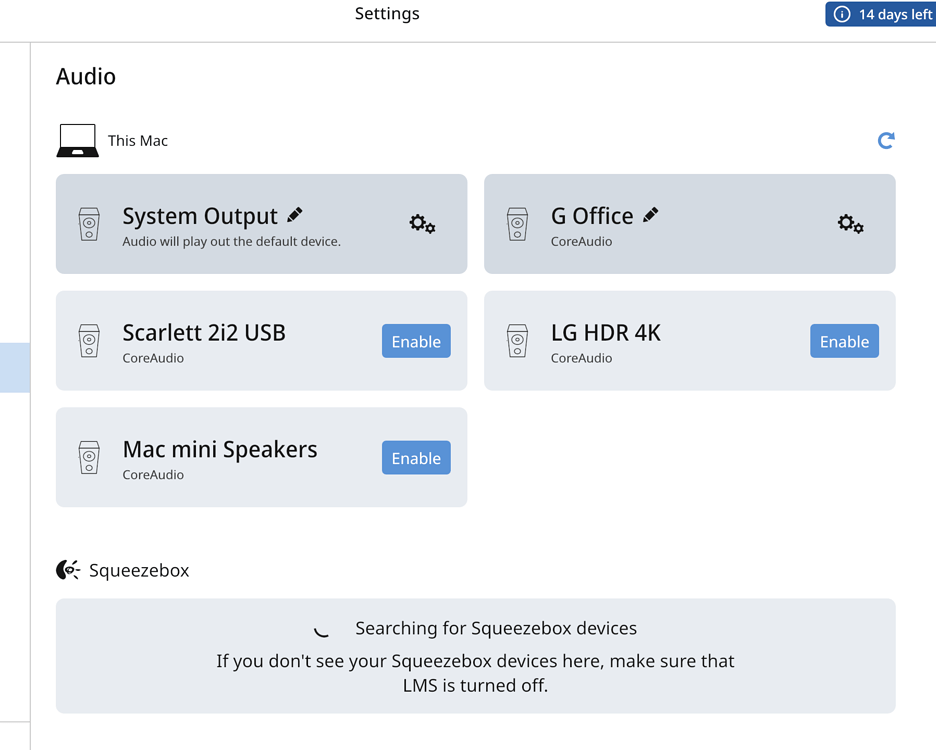Viewport: 936px width, 750px height.
Task: Click CoreAudio label under G Office
Action: click(x=581, y=241)
